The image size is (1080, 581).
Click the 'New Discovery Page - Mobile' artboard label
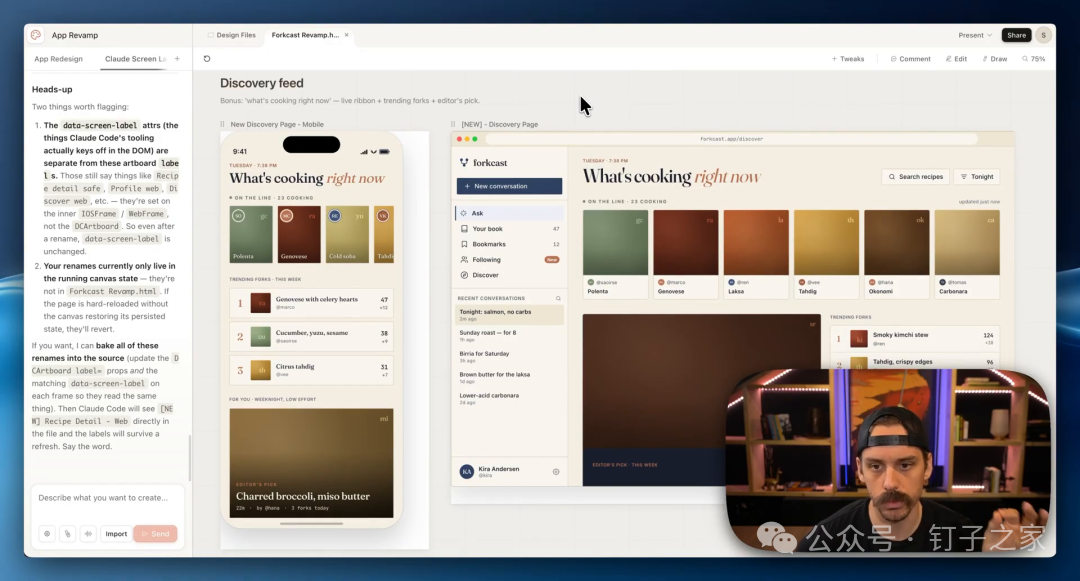(277, 125)
